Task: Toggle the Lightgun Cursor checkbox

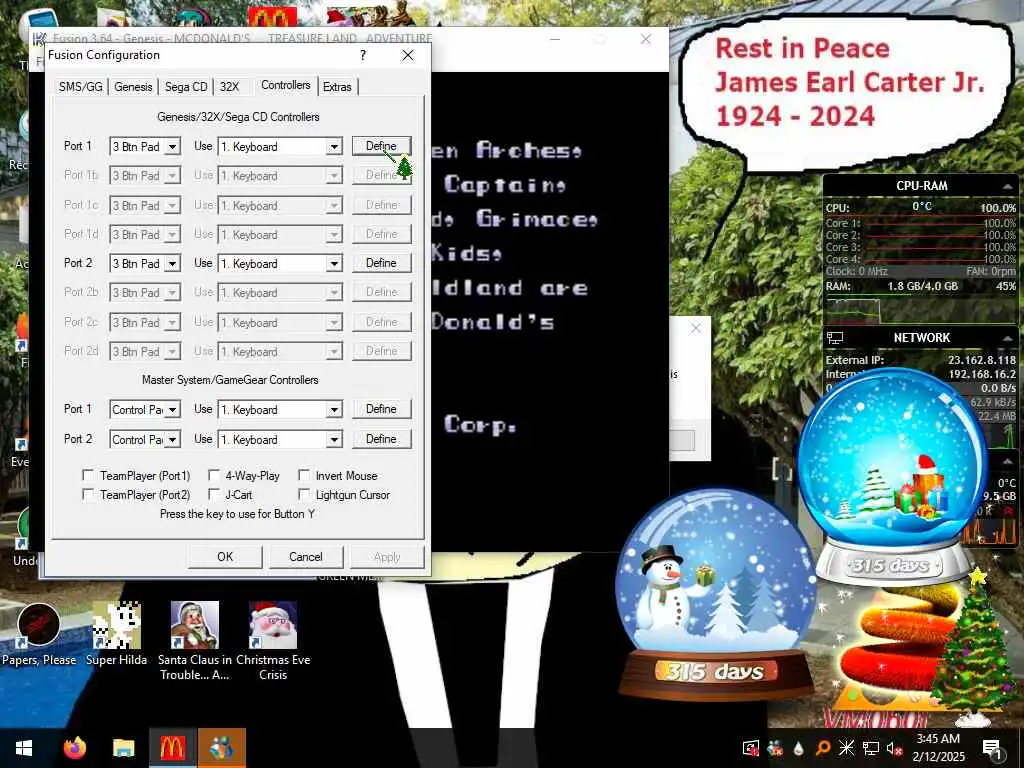Action: [x=304, y=494]
